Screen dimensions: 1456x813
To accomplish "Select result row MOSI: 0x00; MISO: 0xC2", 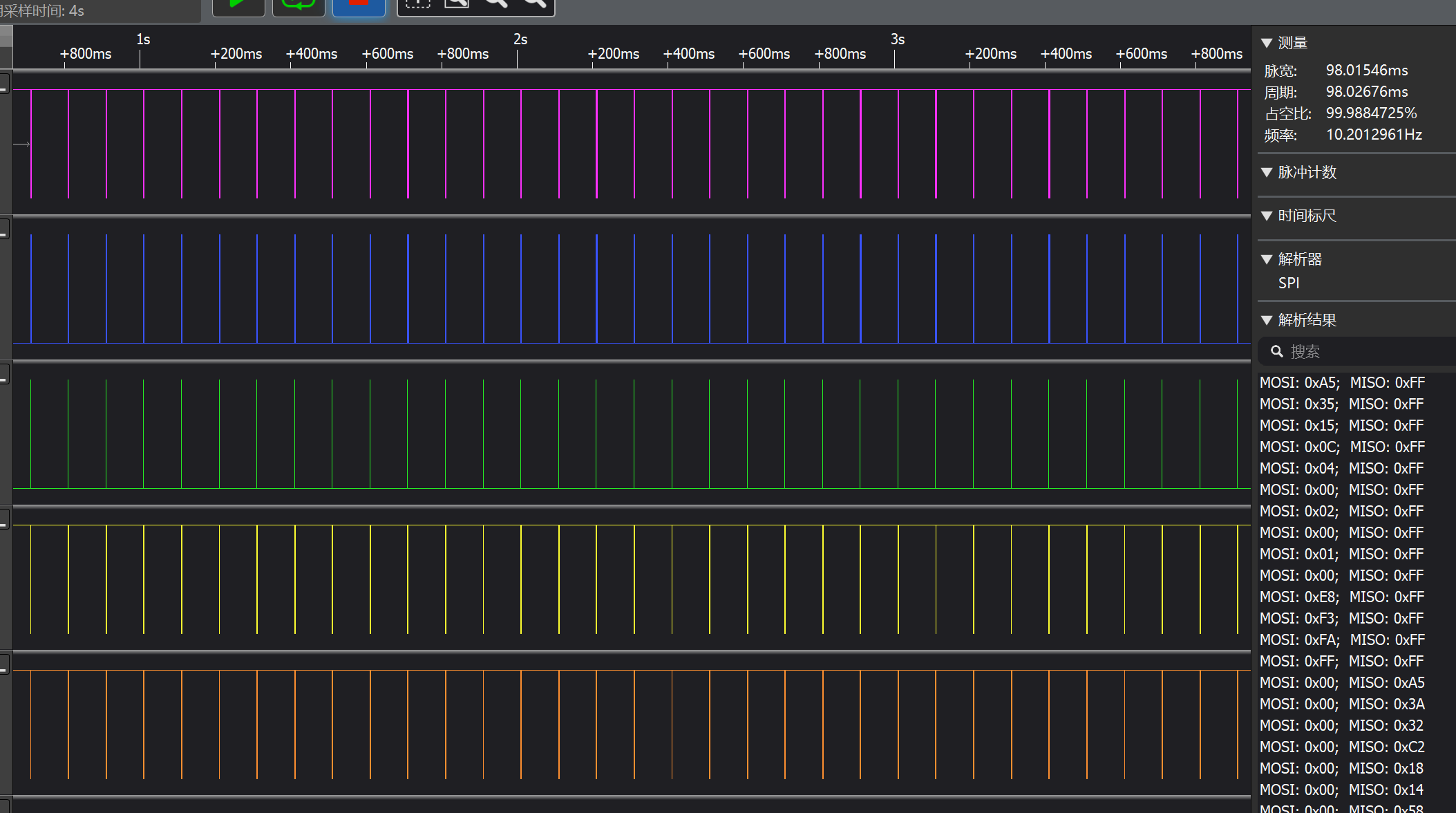I will click(1342, 747).
